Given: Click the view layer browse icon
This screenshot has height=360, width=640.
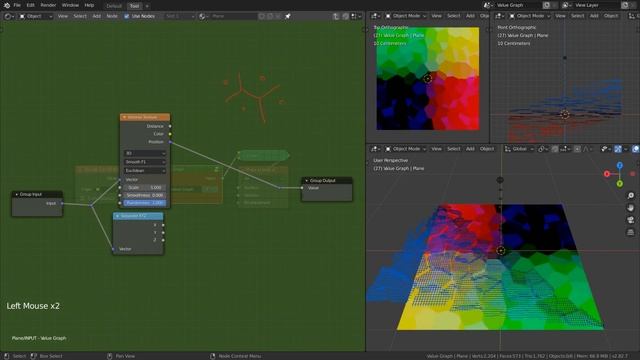Looking at the screenshot, I should tap(567, 5).
